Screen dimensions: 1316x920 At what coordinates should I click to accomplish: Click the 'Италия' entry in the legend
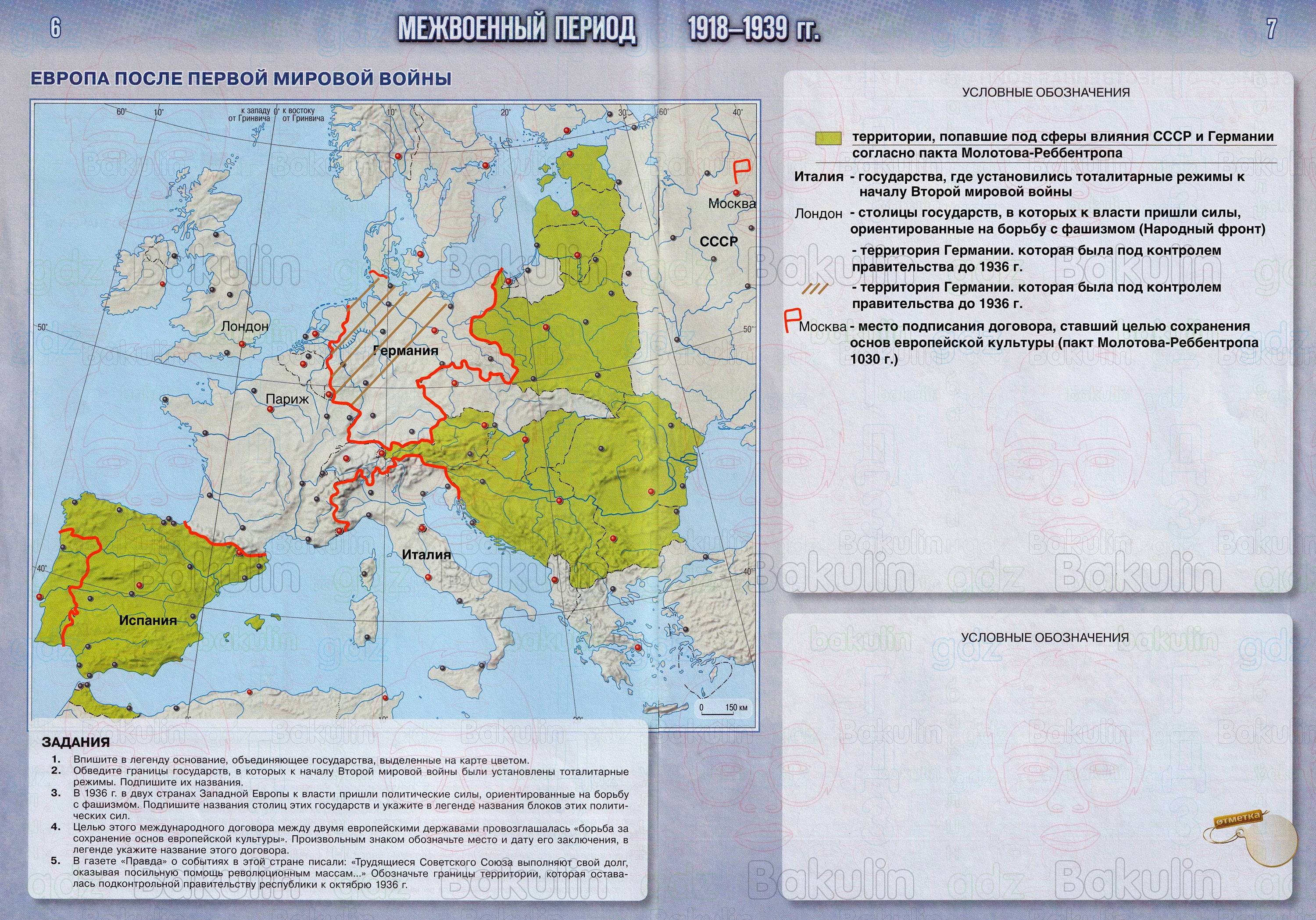(819, 177)
